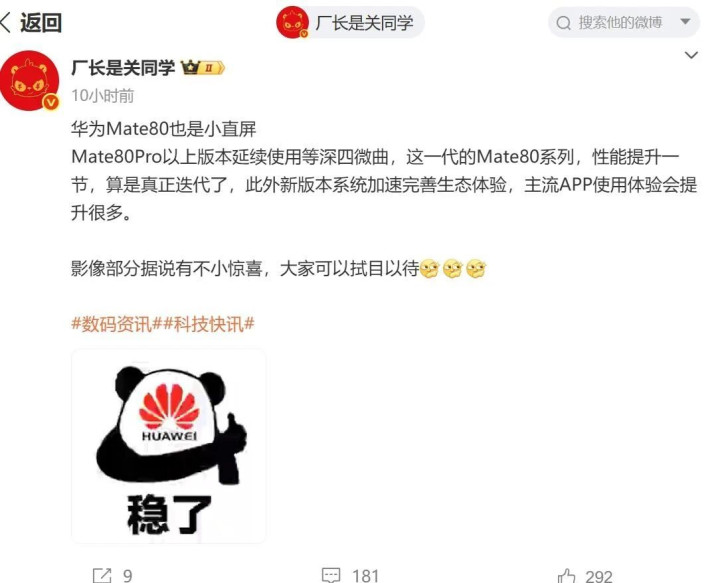Click the repost share icon
The width and height of the screenshot is (720, 583).
102,576
